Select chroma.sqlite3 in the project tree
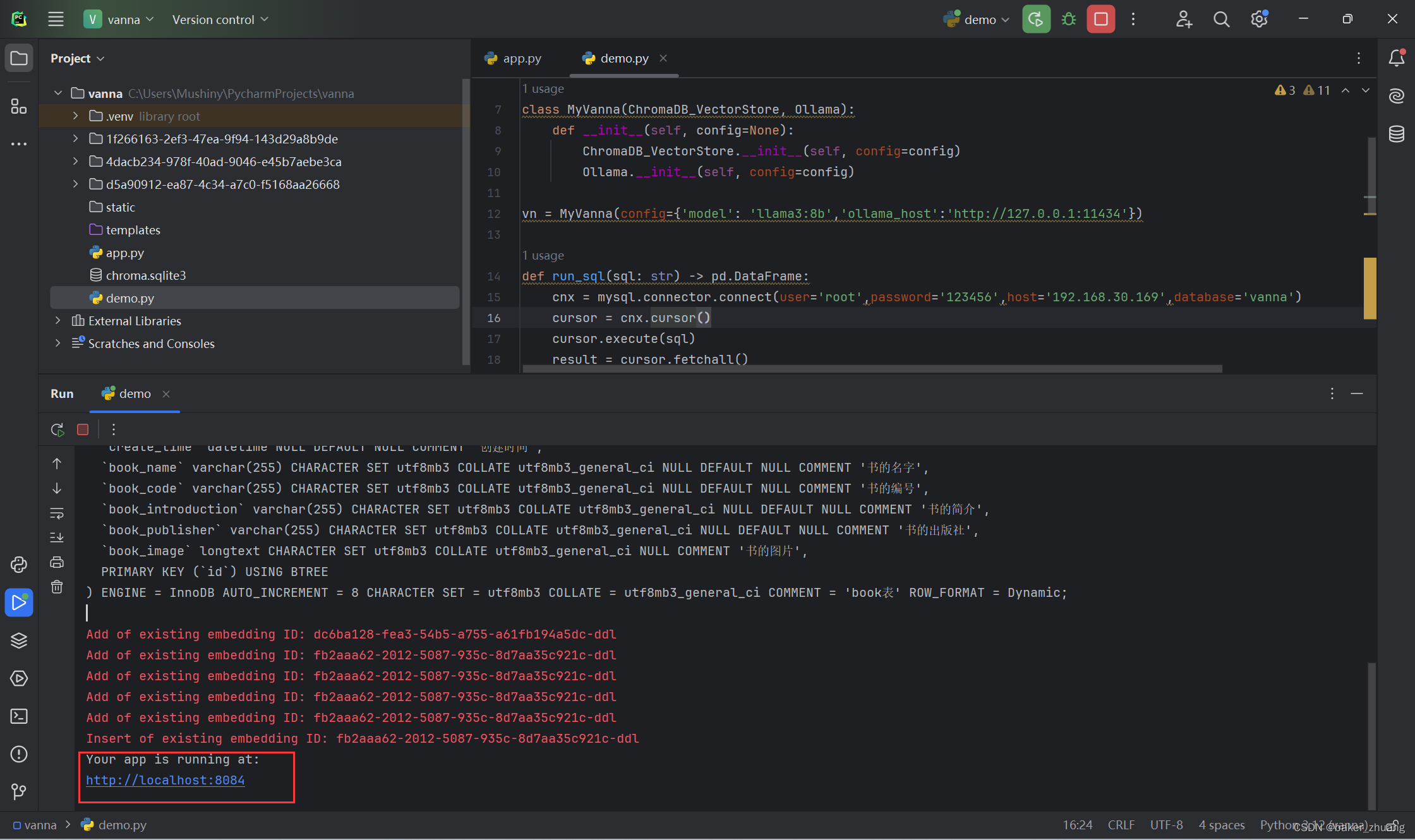Image resolution: width=1415 pixels, height=840 pixels. [x=145, y=275]
